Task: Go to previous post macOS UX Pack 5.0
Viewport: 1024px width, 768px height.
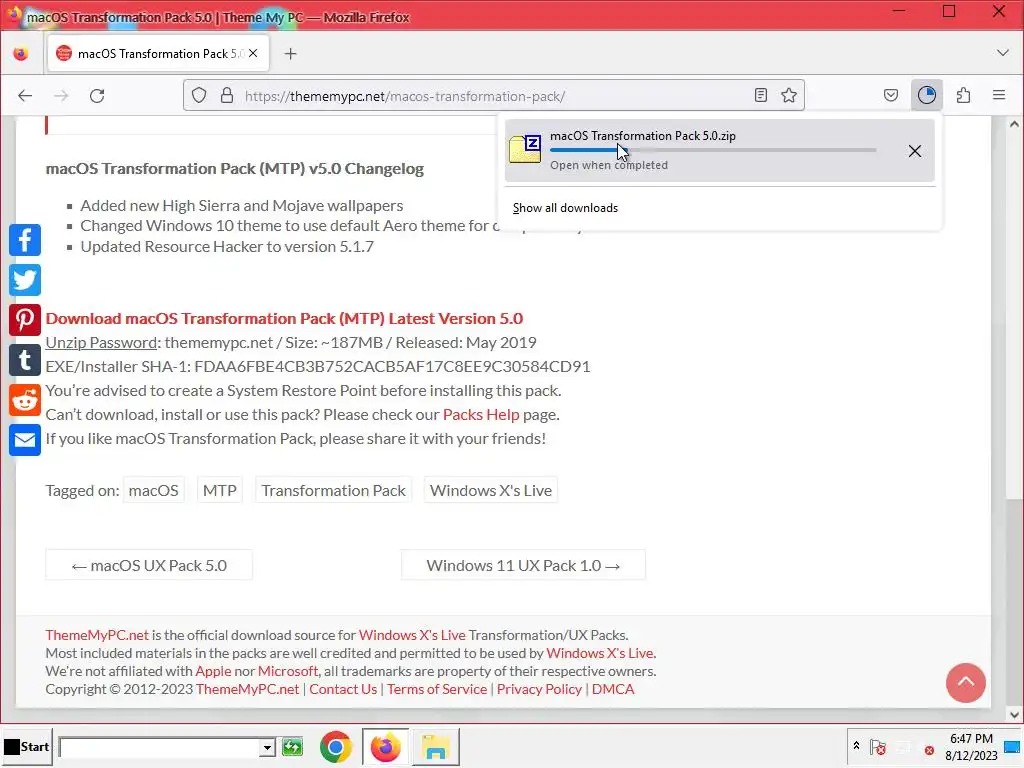Action: 149,566
